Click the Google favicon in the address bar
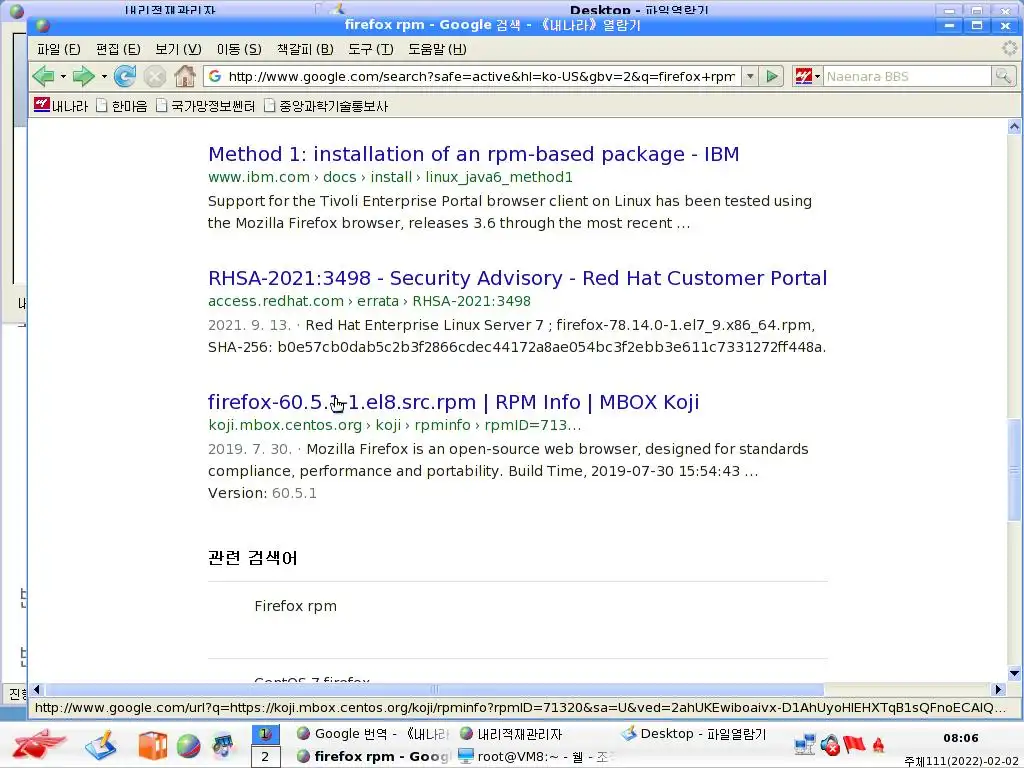The width and height of the screenshot is (1024, 768). tap(215, 76)
